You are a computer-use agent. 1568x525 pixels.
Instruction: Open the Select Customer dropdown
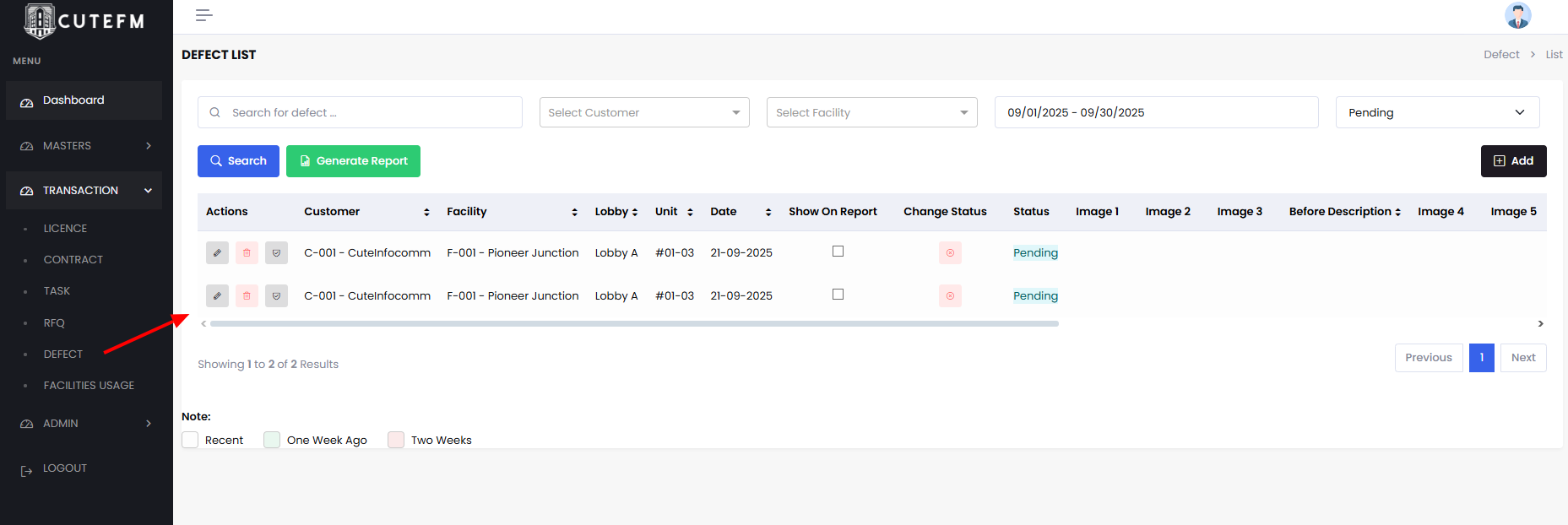point(644,112)
